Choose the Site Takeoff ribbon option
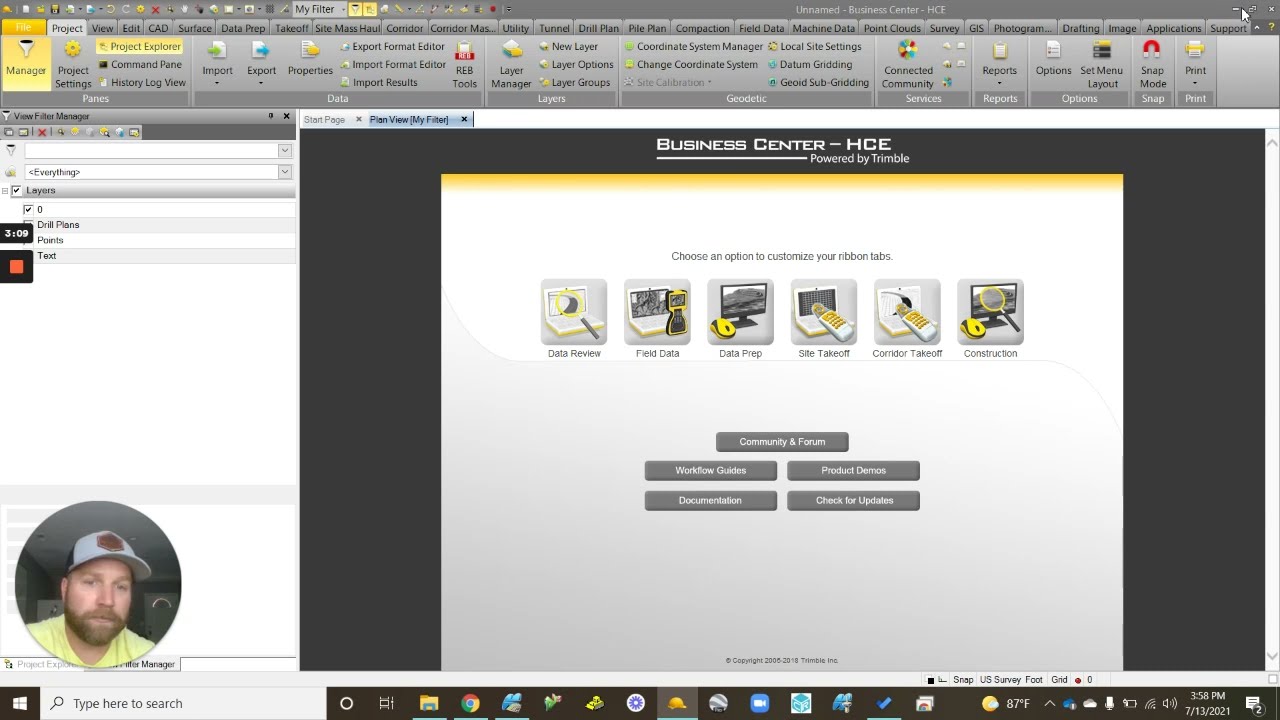Viewport: 1280px width, 720px height. 824,319
